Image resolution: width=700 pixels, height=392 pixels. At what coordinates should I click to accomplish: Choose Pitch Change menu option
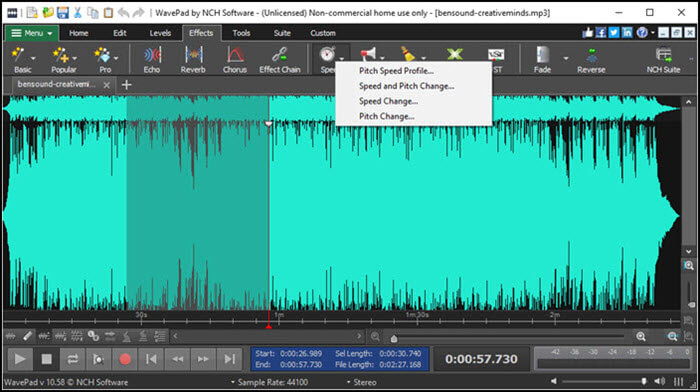click(x=387, y=116)
